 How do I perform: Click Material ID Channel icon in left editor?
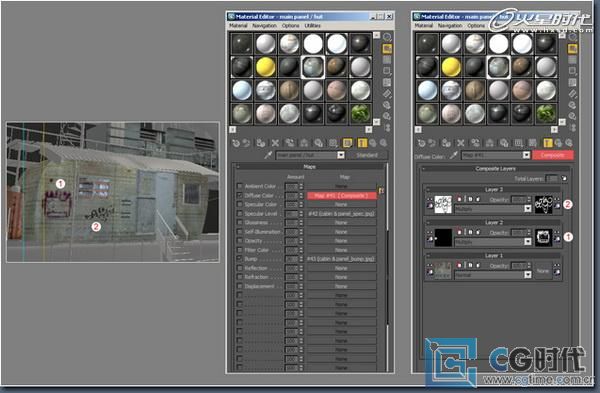click(333, 143)
